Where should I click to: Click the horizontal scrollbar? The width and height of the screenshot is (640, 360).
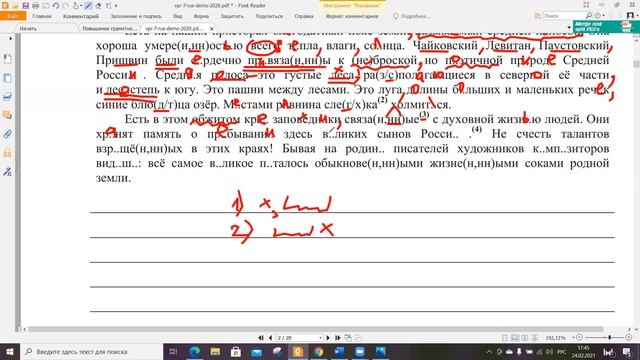pyautogui.click(x=315, y=329)
